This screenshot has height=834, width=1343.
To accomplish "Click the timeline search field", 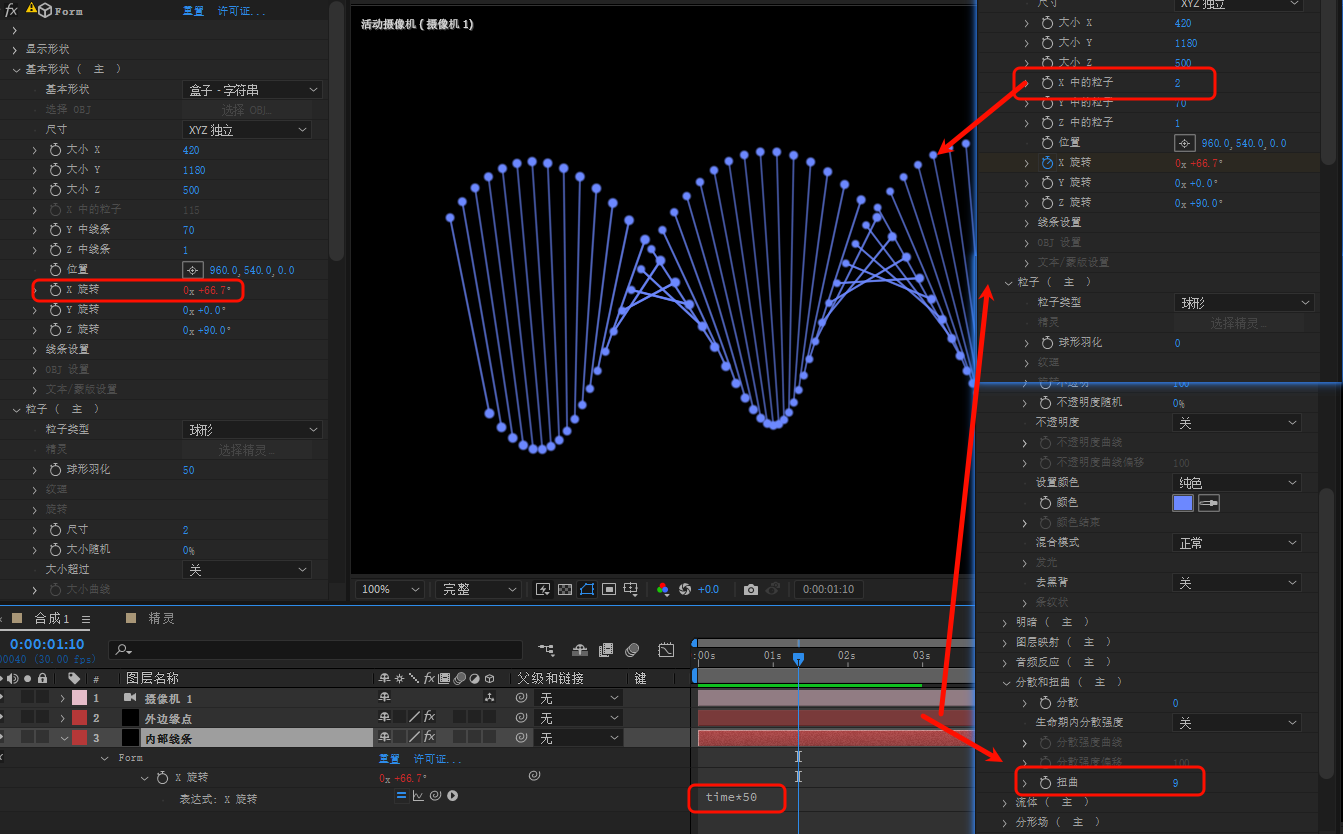I will 315,650.
